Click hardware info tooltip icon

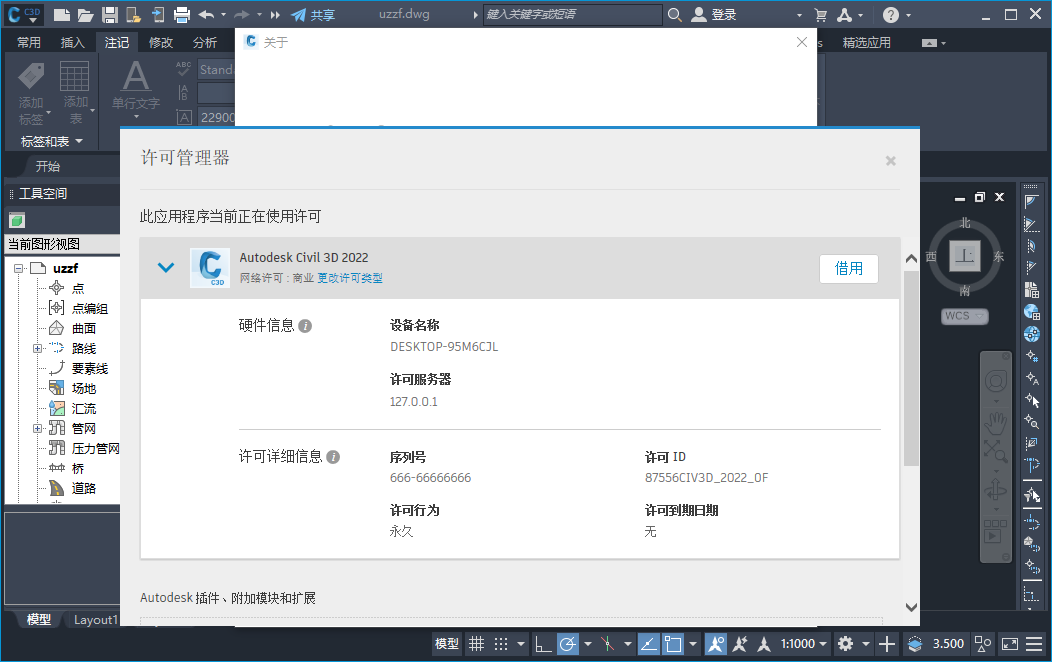click(x=306, y=326)
